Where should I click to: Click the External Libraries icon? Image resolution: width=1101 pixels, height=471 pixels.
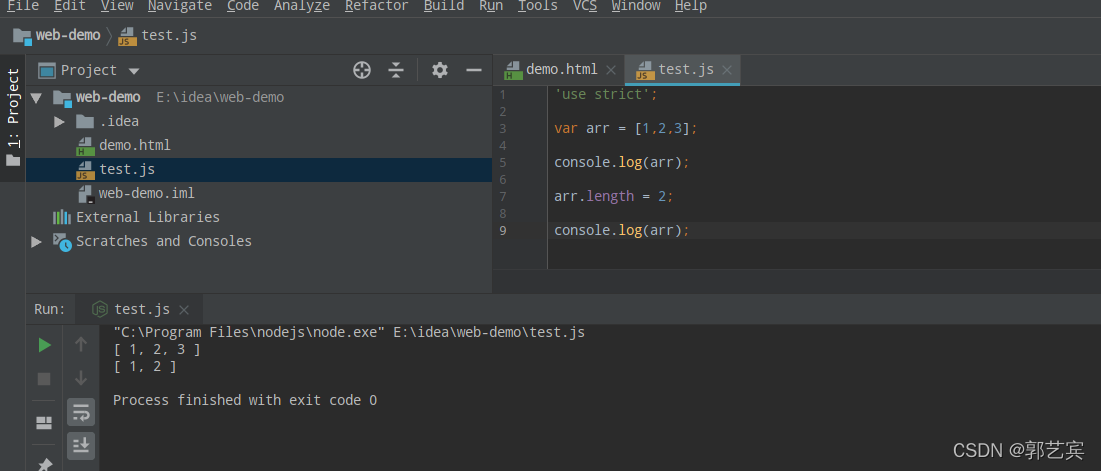click(x=62, y=217)
